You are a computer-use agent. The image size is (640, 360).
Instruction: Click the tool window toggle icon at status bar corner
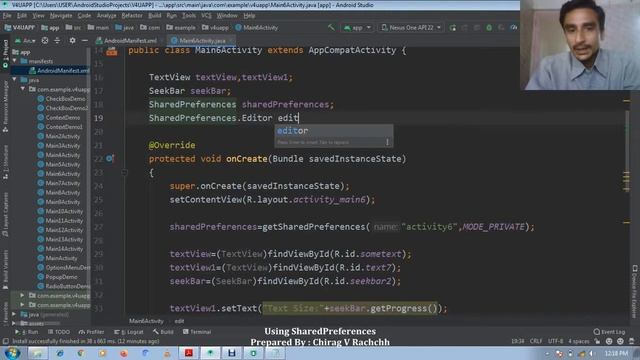pos(6,341)
